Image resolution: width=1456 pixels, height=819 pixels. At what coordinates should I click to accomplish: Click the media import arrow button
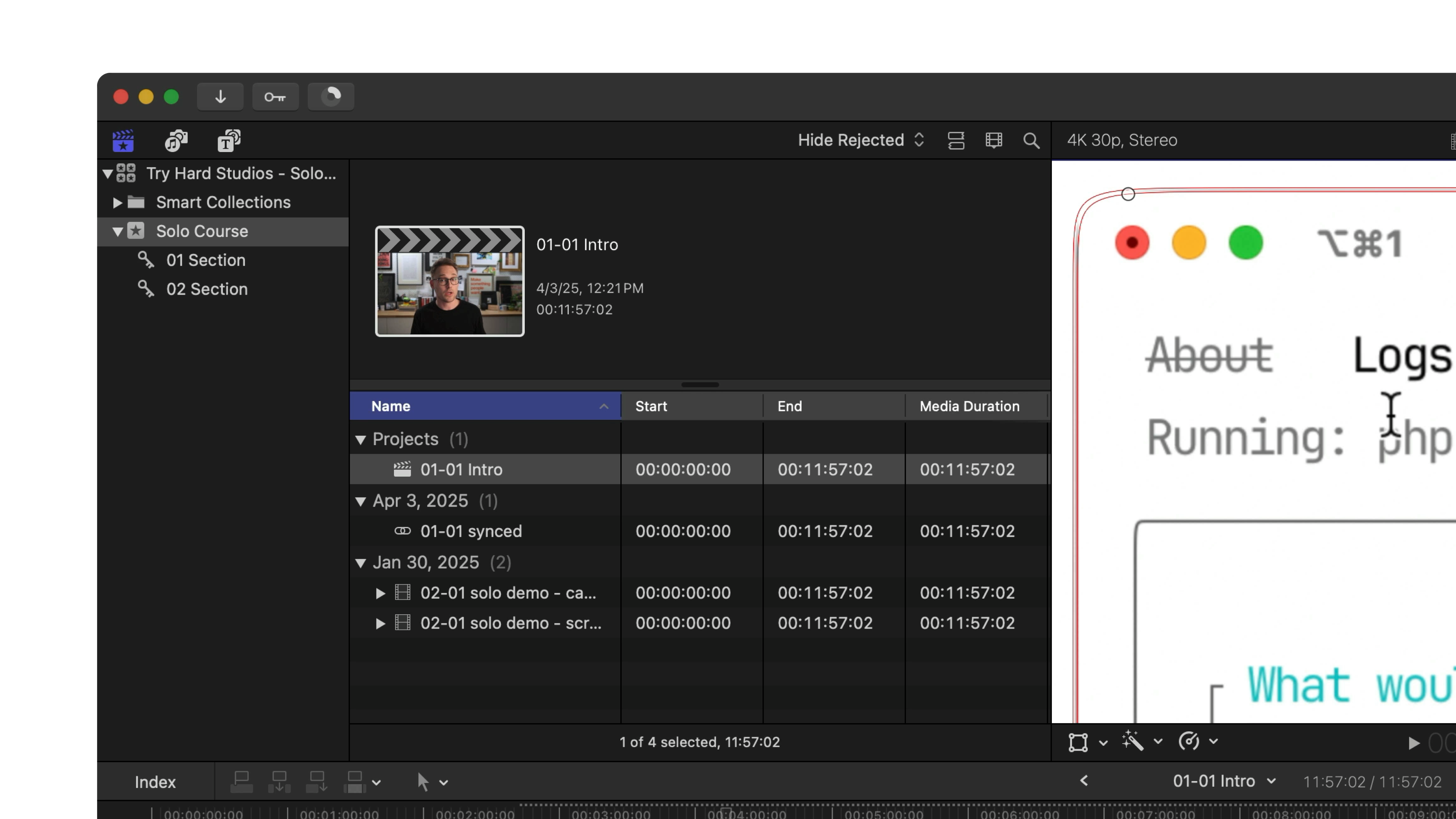tap(220, 97)
